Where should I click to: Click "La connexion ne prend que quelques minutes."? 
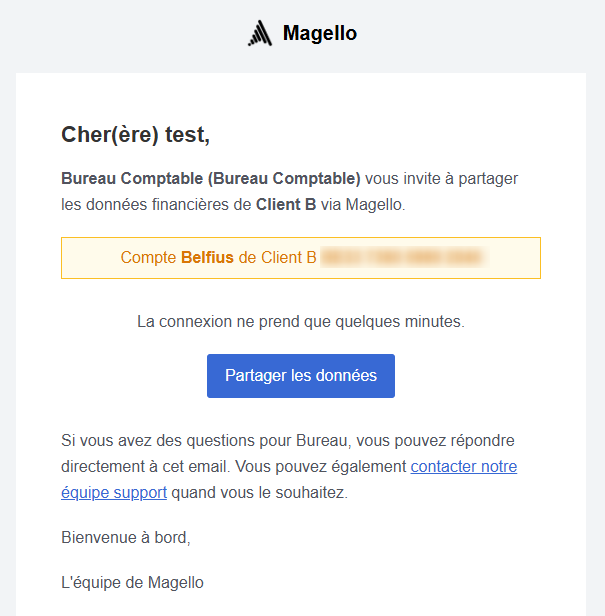click(x=301, y=322)
